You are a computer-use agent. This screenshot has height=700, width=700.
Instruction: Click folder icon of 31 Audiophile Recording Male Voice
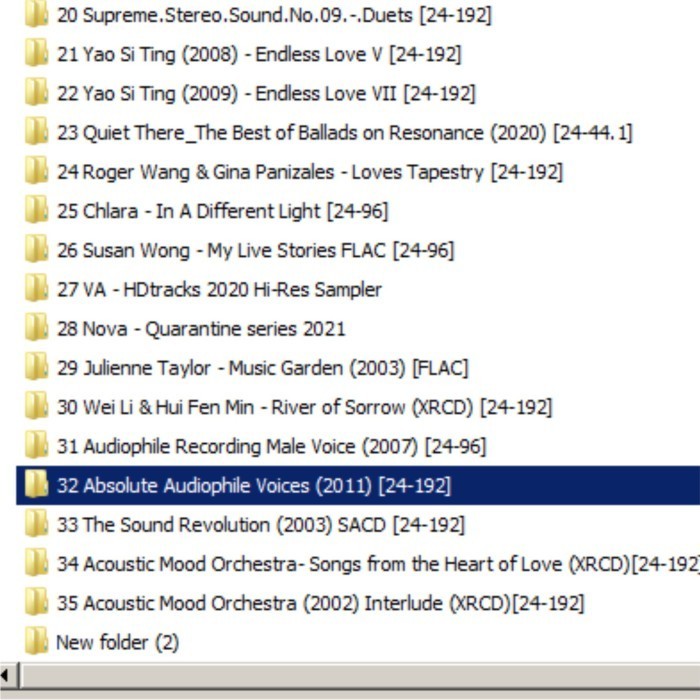(36, 446)
